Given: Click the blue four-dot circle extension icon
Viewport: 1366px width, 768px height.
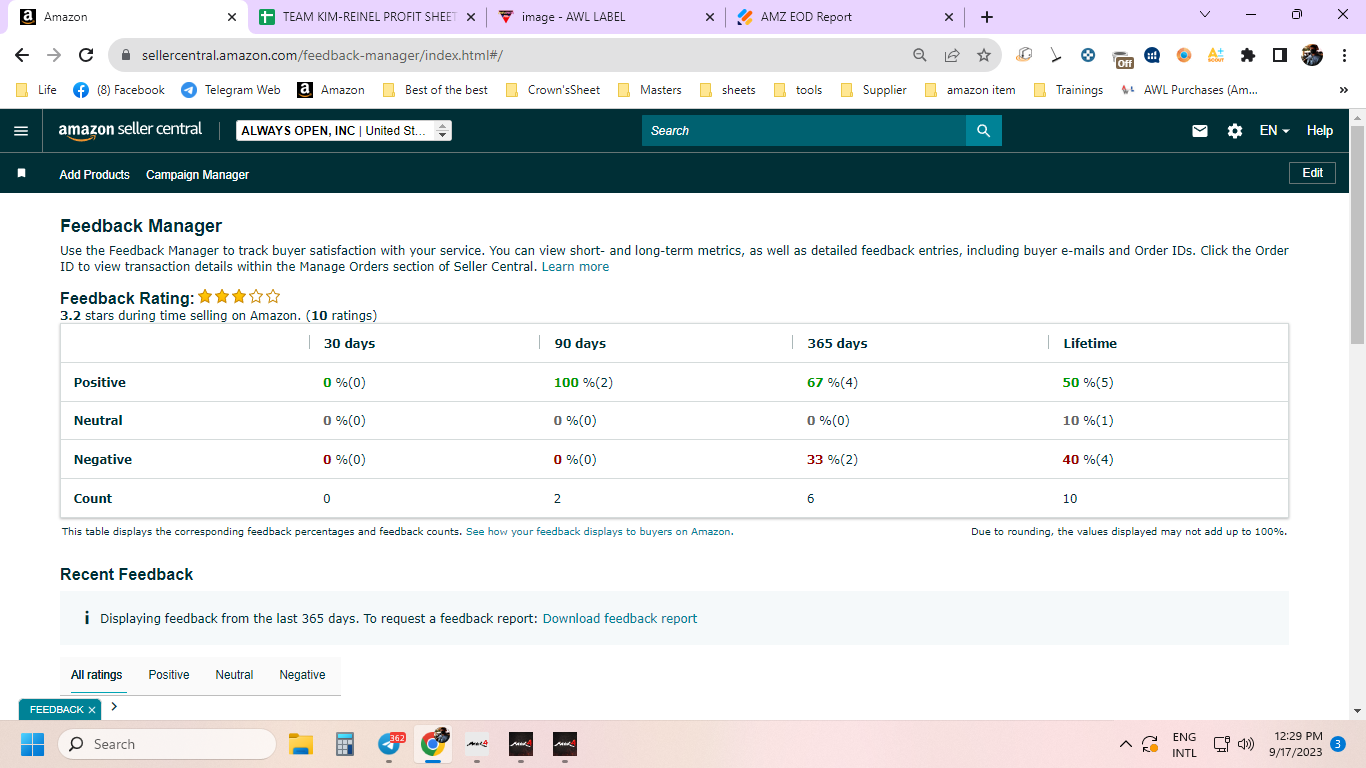Looking at the screenshot, I should coord(1088,56).
